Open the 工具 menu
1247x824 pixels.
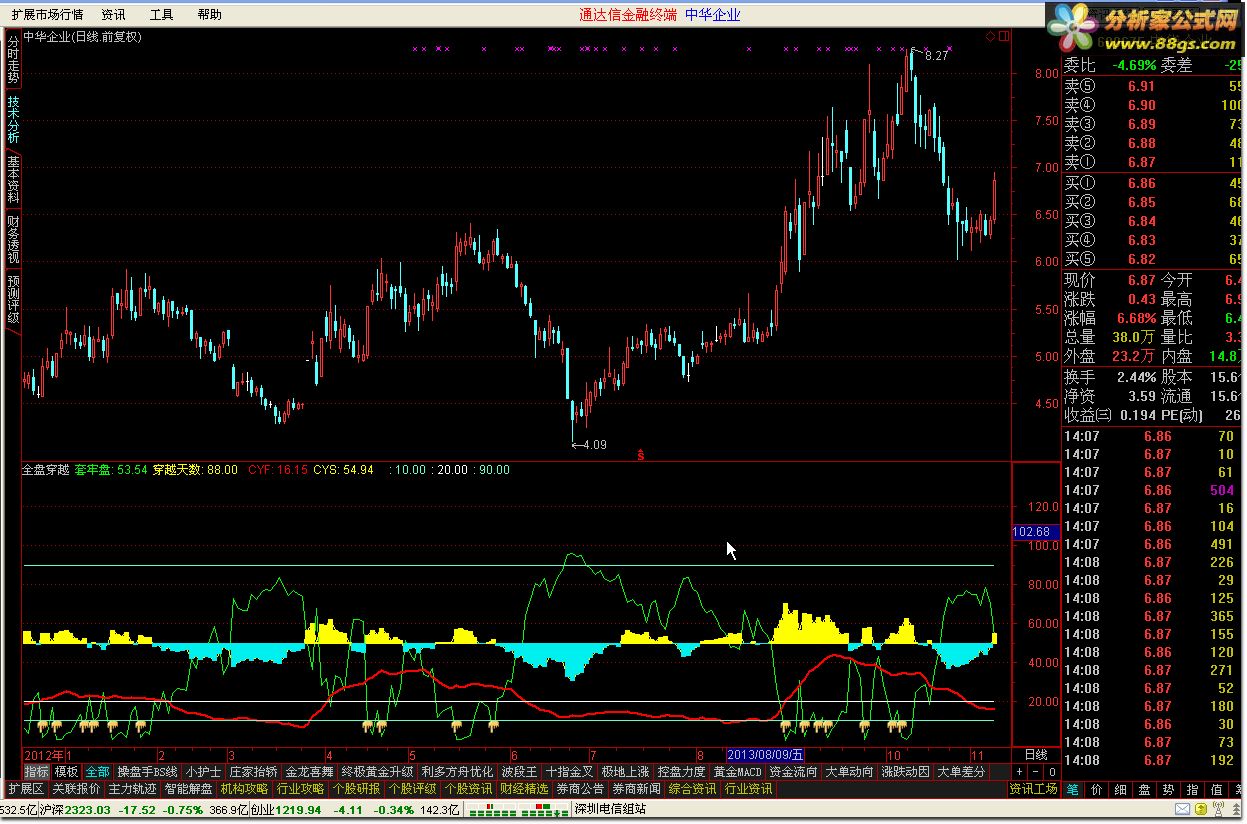pyautogui.click(x=161, y=14)
